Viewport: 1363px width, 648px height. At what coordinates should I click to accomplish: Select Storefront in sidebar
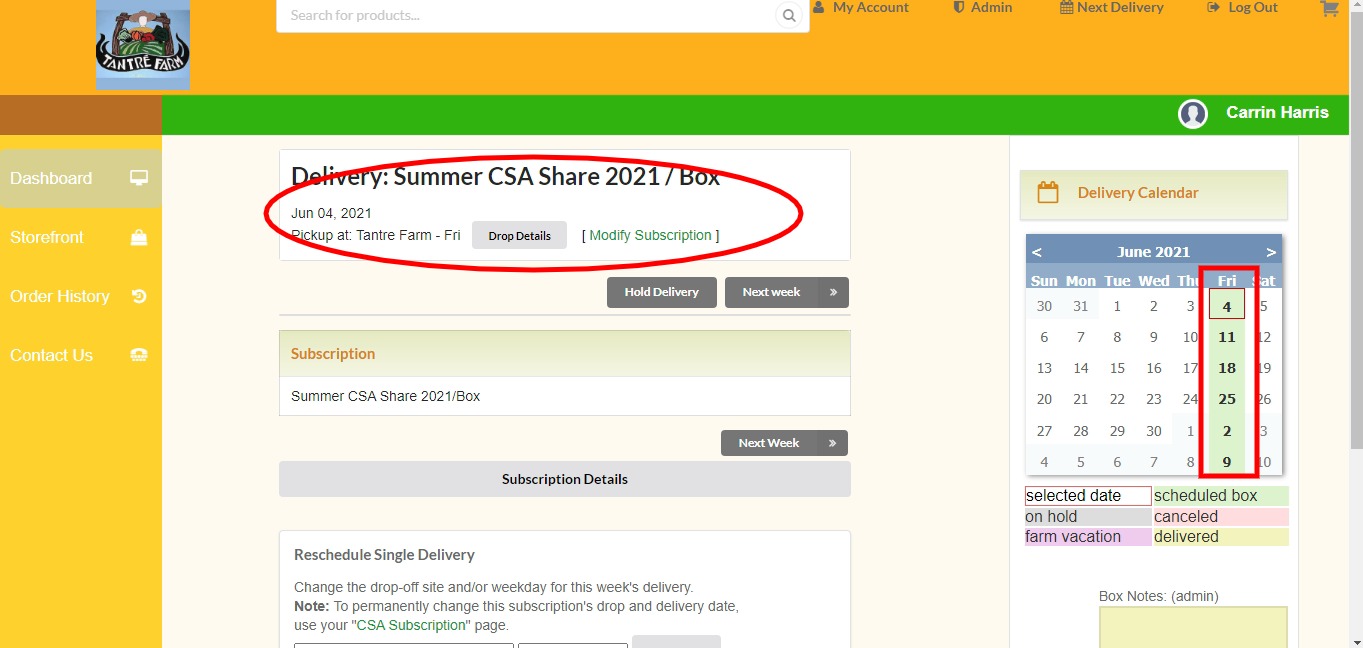[81, 237]
